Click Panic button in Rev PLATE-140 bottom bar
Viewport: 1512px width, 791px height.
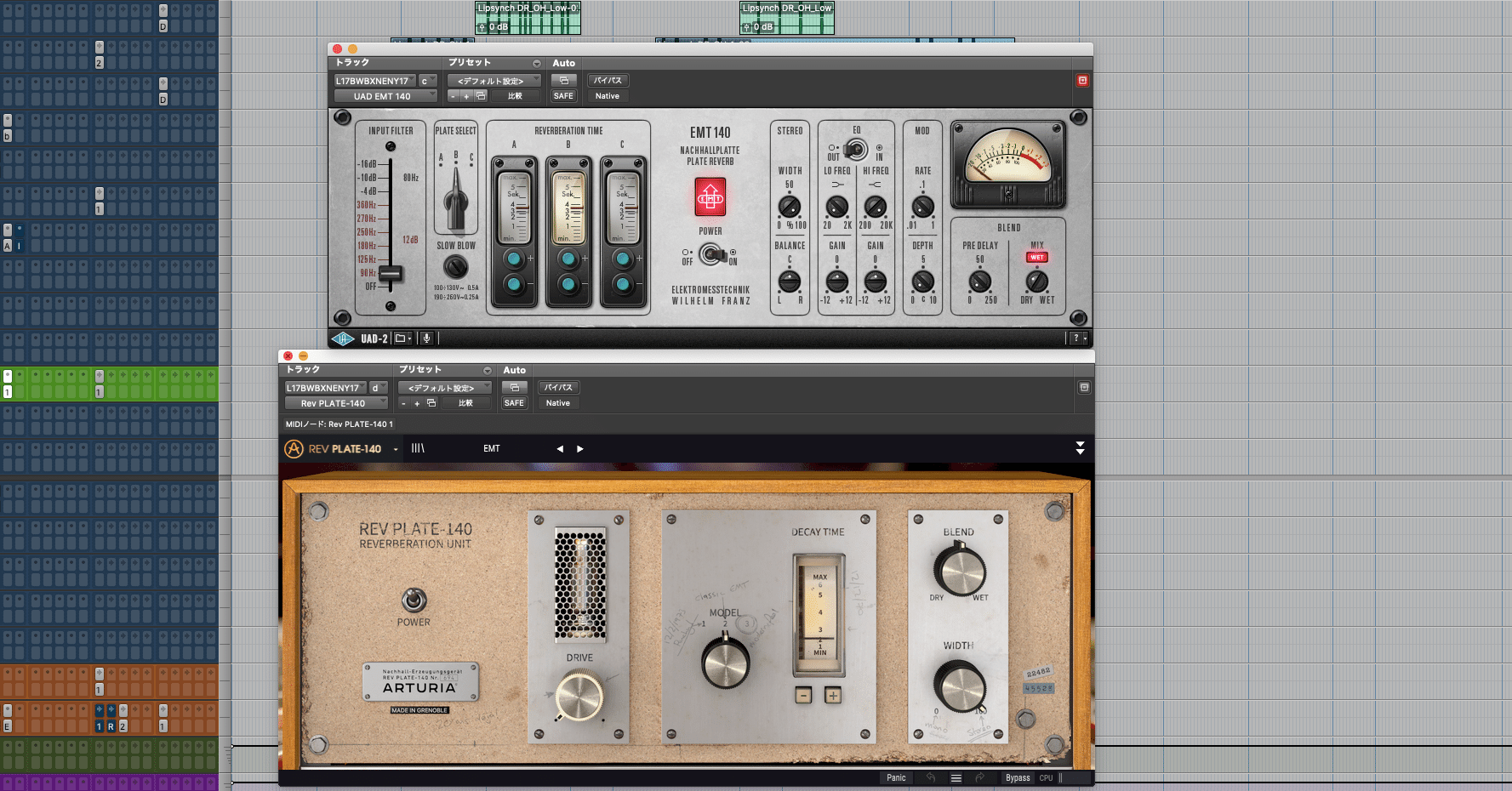(896, 777)
